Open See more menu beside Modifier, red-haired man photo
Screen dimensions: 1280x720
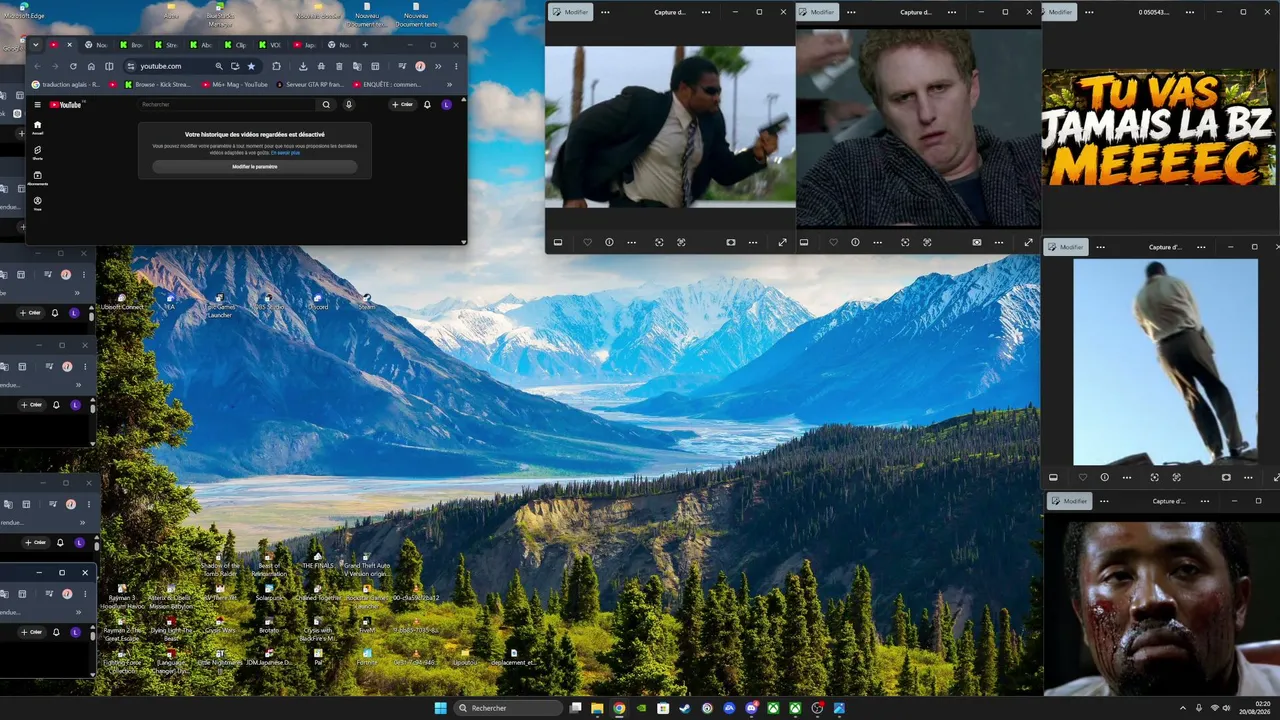point(851,12)
